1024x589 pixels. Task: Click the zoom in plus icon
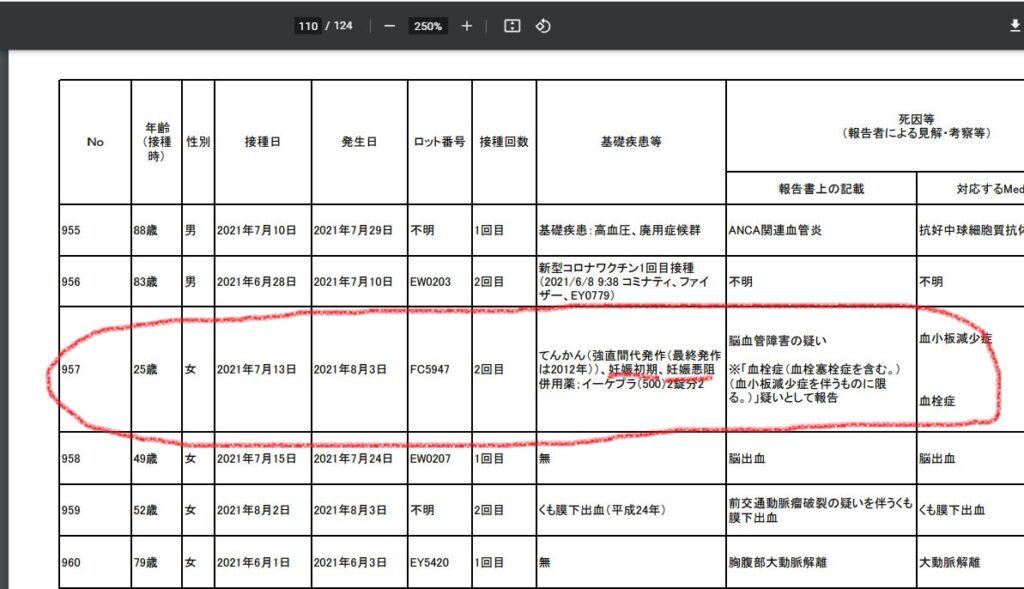pos(466,26)
